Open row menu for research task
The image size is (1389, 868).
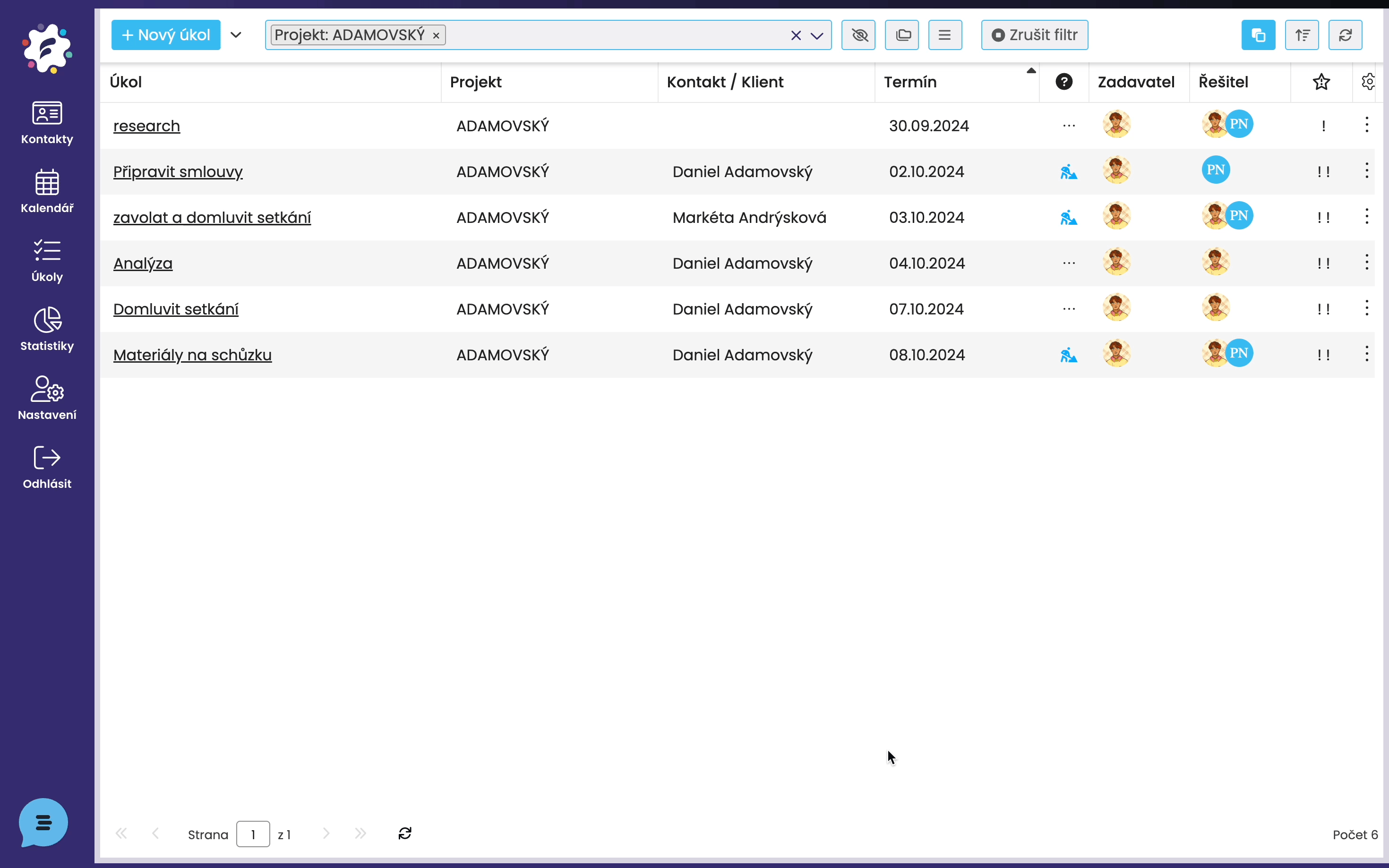click(1367, 125)
